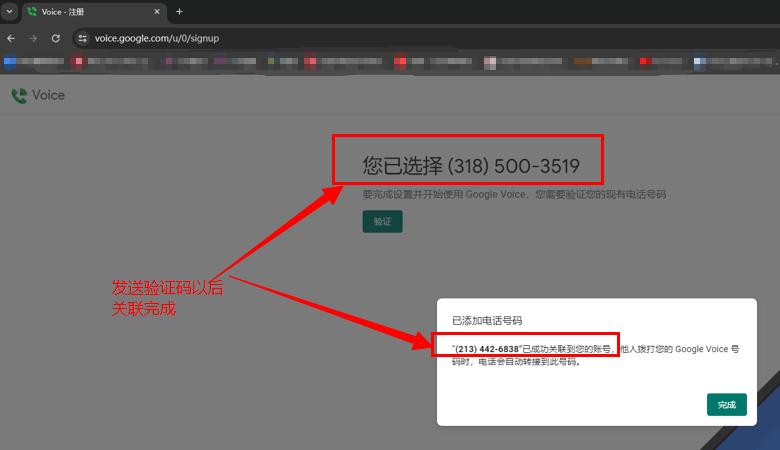Click the 完成 button in the dialog
The height and width of the screenshot is (450, 780).
click(x=726, y=404)
